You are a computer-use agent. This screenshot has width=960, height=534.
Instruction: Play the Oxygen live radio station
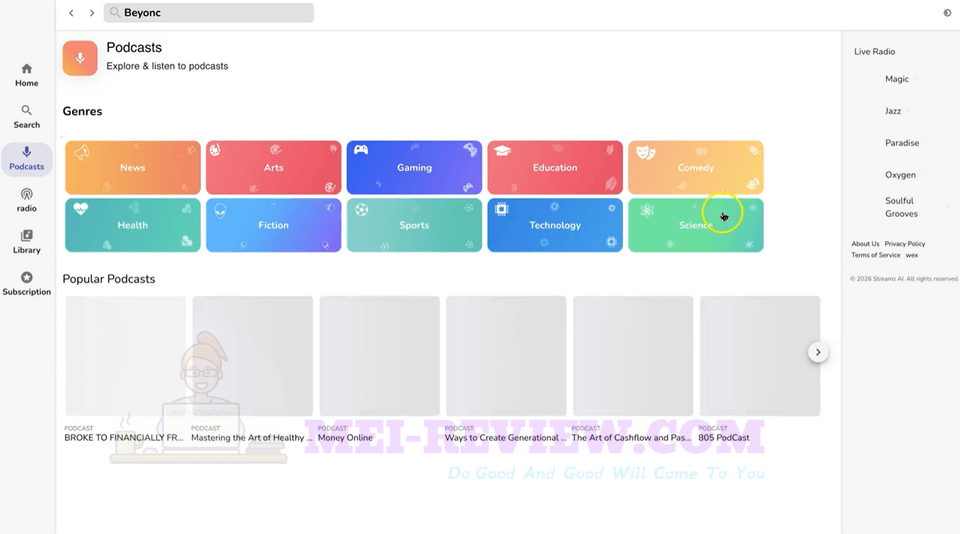[x=901, y=175]
